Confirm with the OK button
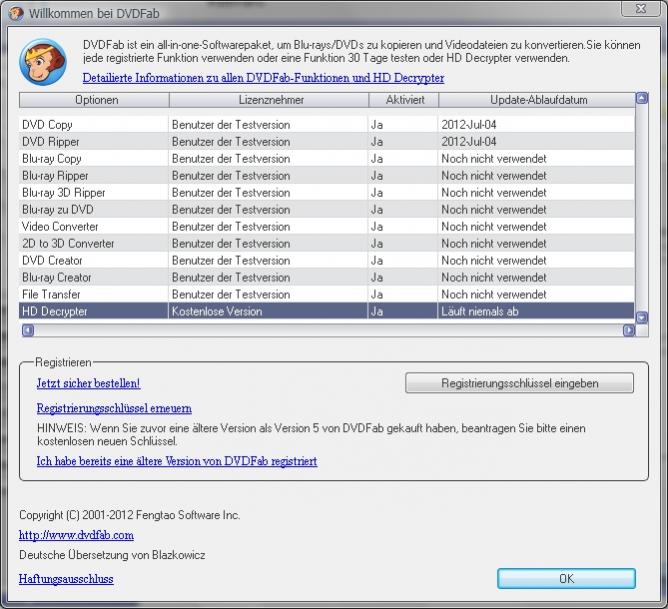 tap(566, 579)
